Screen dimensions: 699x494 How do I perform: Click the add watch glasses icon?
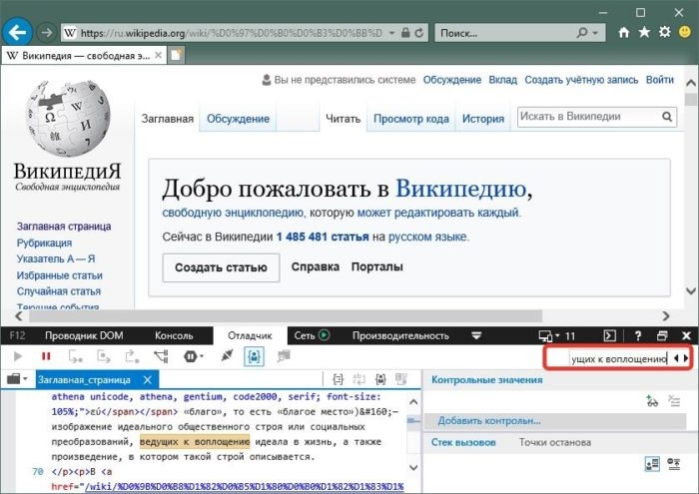pos(652,401)
